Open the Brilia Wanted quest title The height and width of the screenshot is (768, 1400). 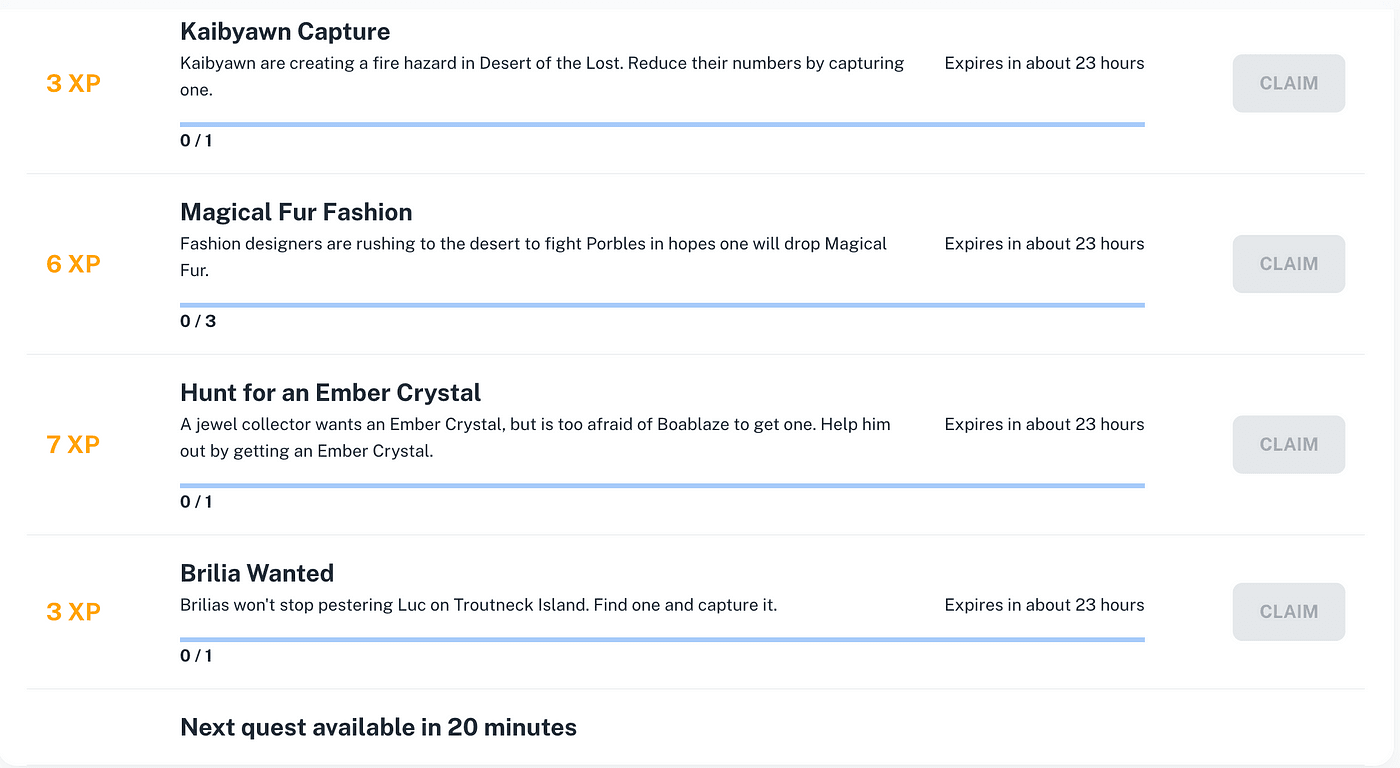257,573
